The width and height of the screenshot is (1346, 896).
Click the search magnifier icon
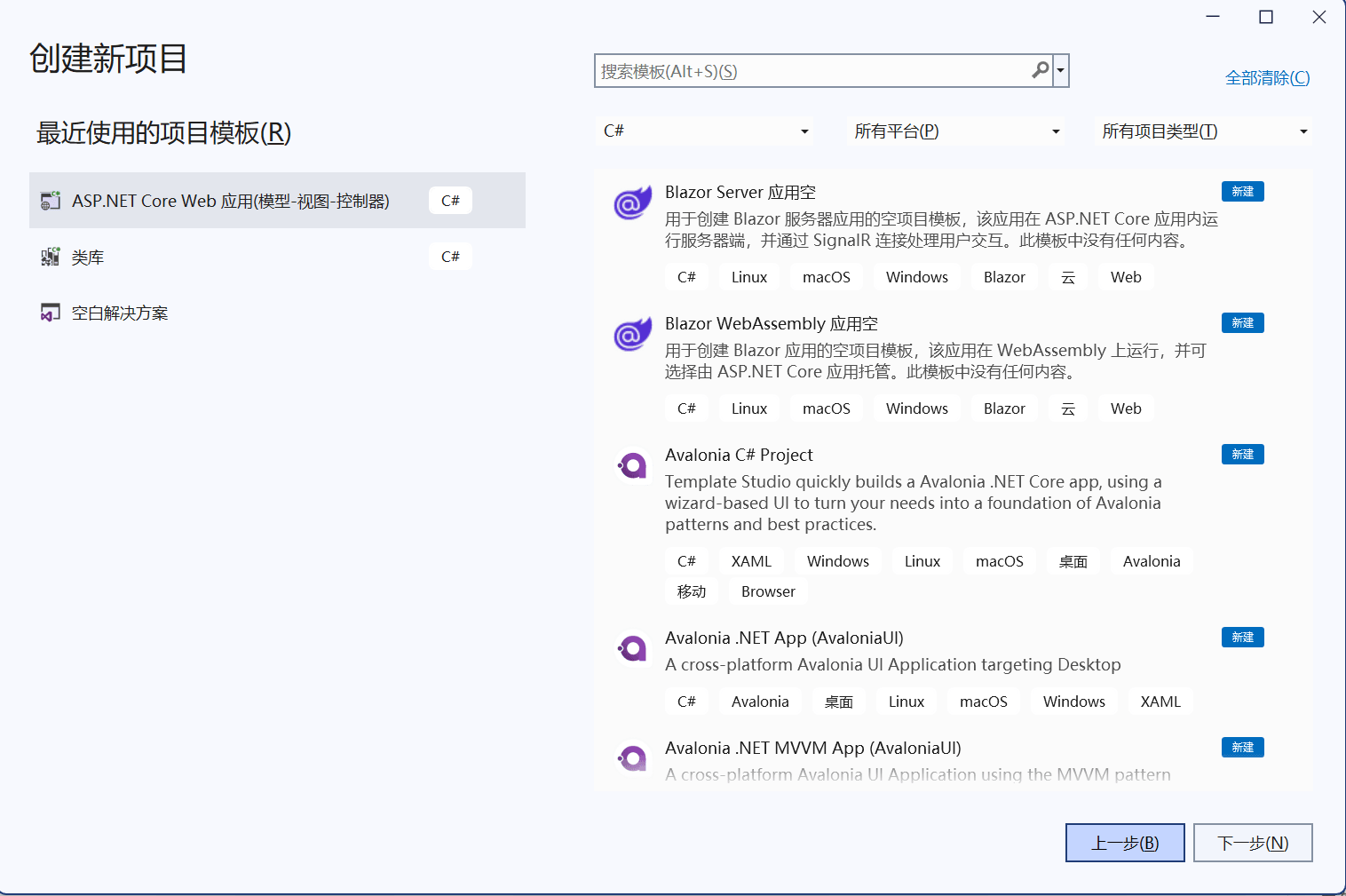coord(1041,70)
